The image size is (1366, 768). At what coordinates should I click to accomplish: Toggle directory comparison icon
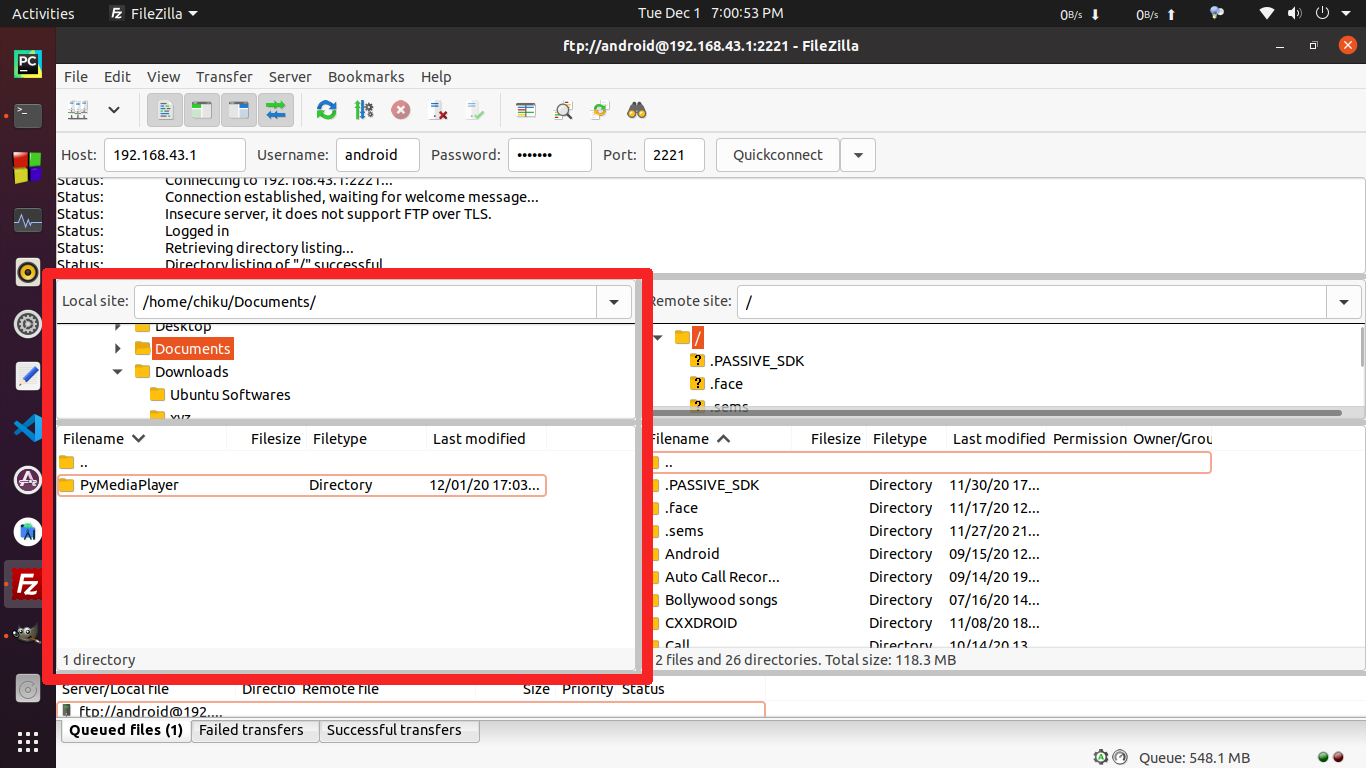tap(563, 110)
